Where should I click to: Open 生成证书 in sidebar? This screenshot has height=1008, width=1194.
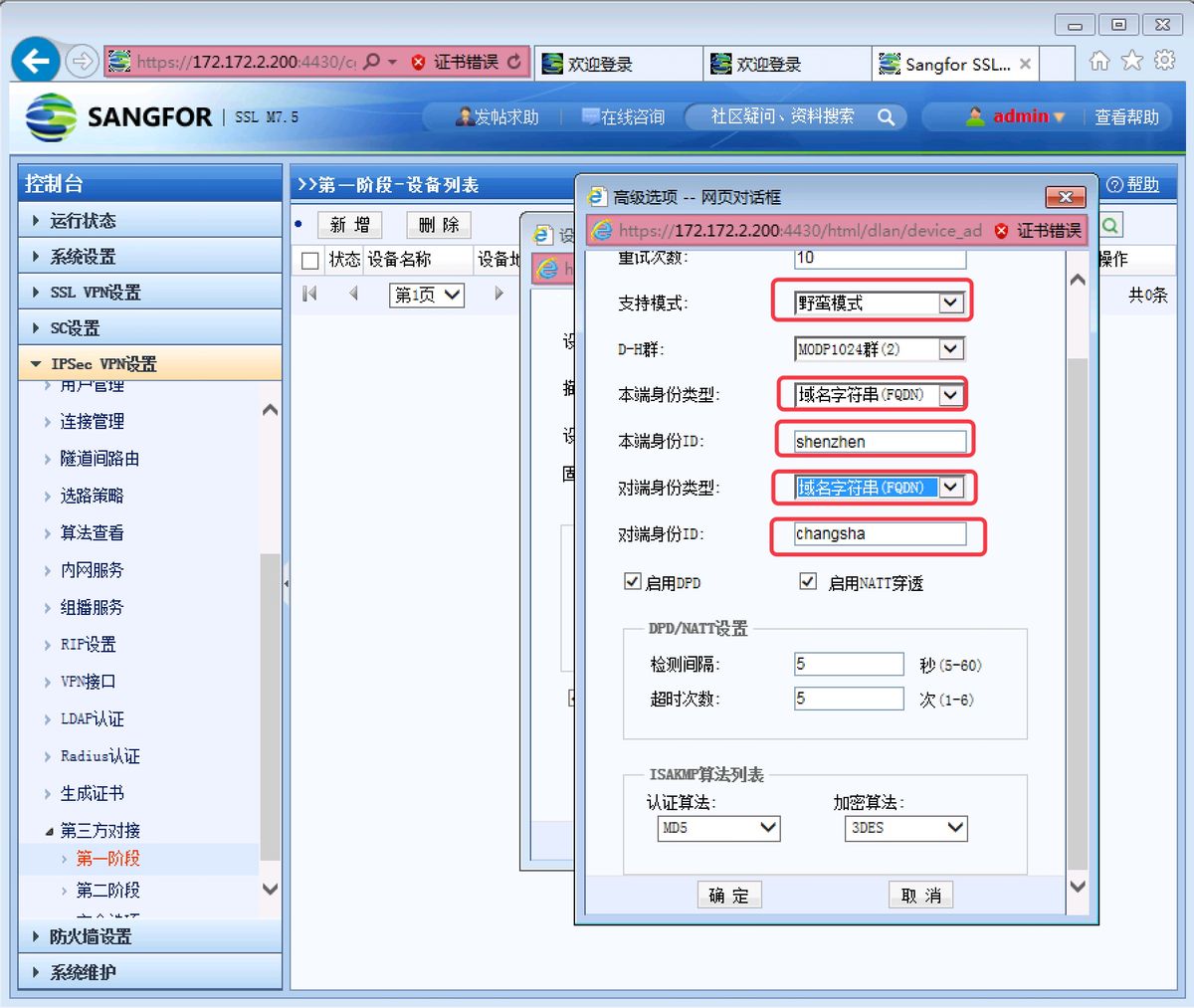(93, 794)
